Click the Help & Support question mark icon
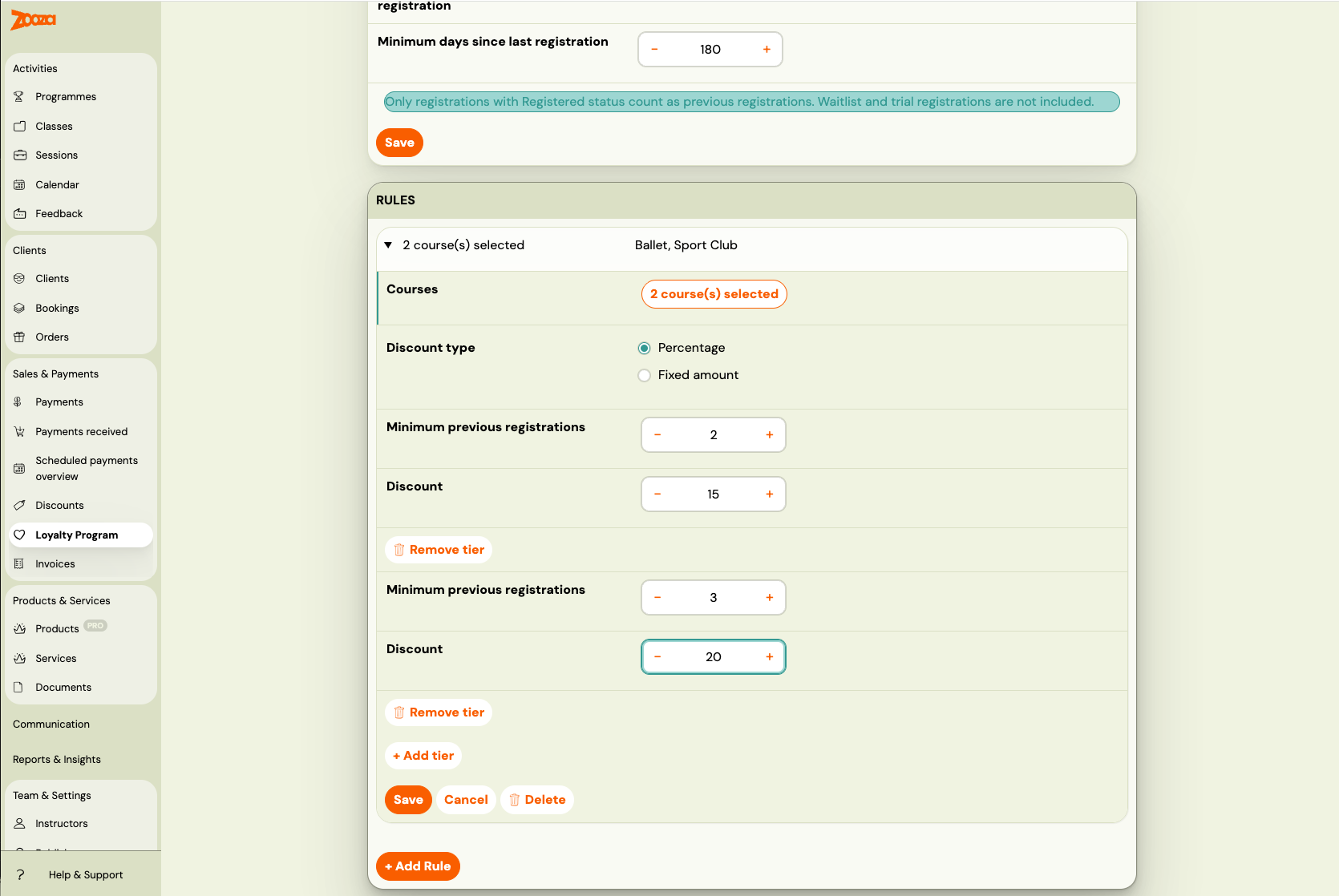Image resolution: width=1339 pixels, height=896 pixels. (x=20, y=874)
